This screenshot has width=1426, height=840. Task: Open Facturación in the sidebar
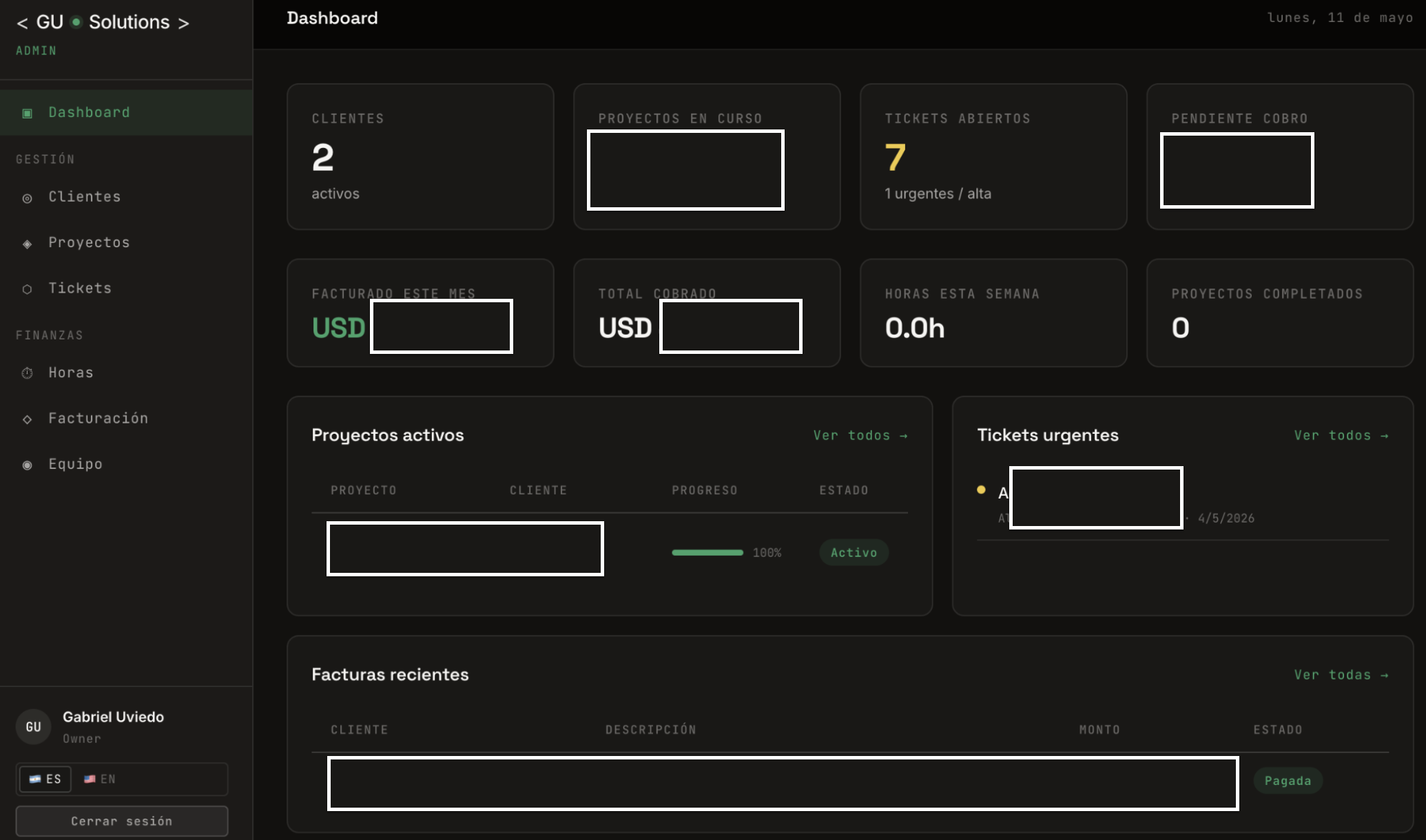[126, 418]
